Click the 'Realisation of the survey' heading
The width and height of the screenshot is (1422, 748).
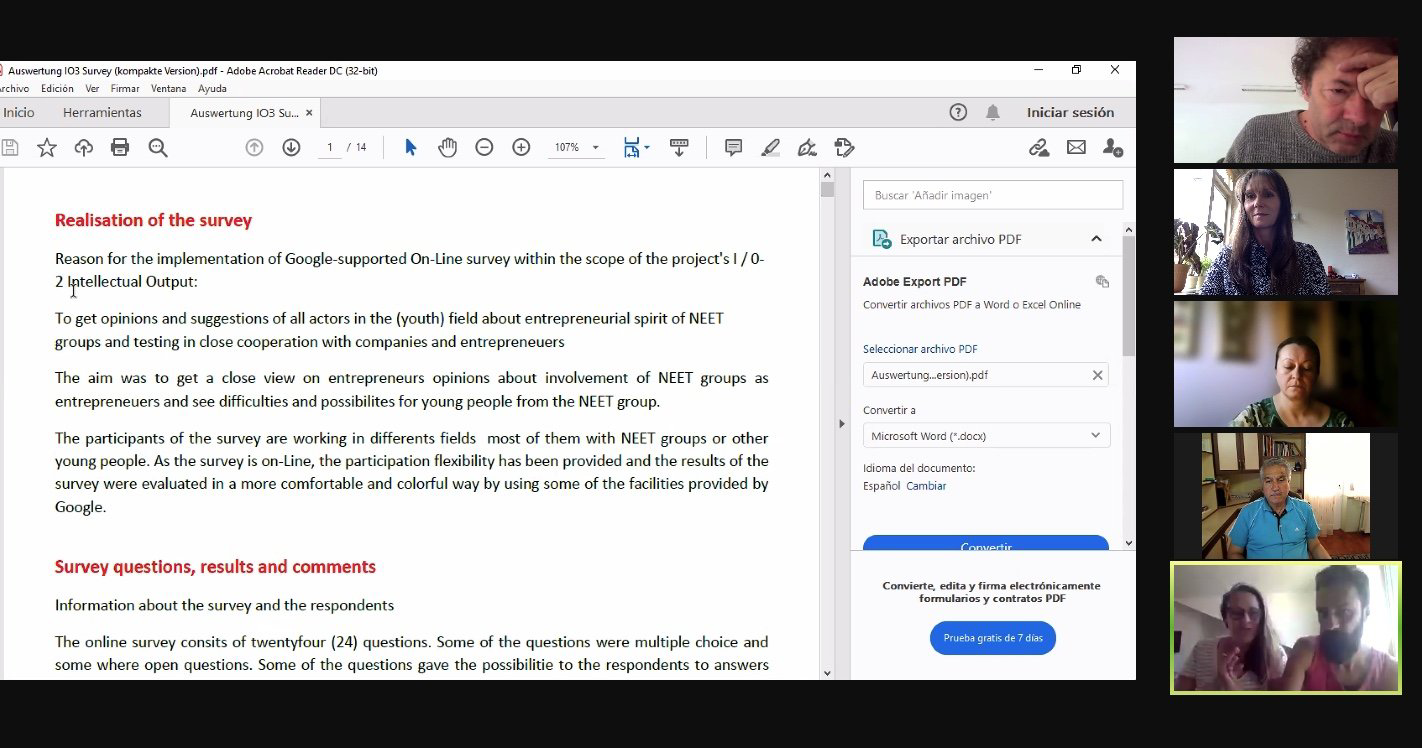tap(153, 220)
